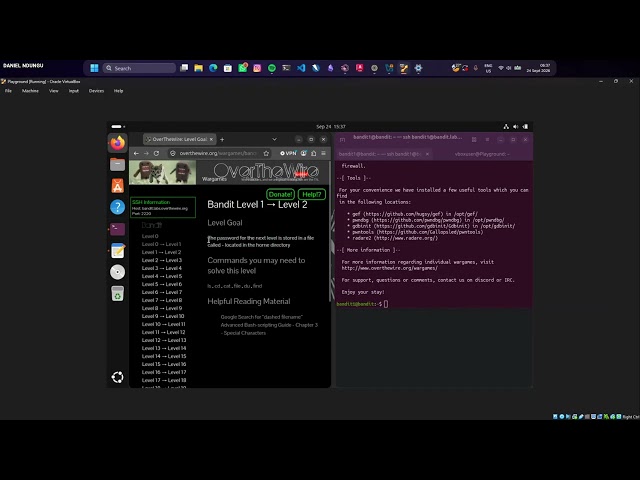640x480 pixels.
Task: Bookmark this page with the star icon
Action: (x=266, y=153)
